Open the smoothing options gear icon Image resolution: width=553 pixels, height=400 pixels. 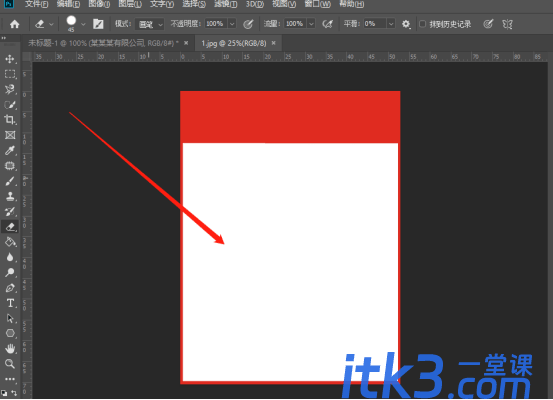tap(406, 24)
